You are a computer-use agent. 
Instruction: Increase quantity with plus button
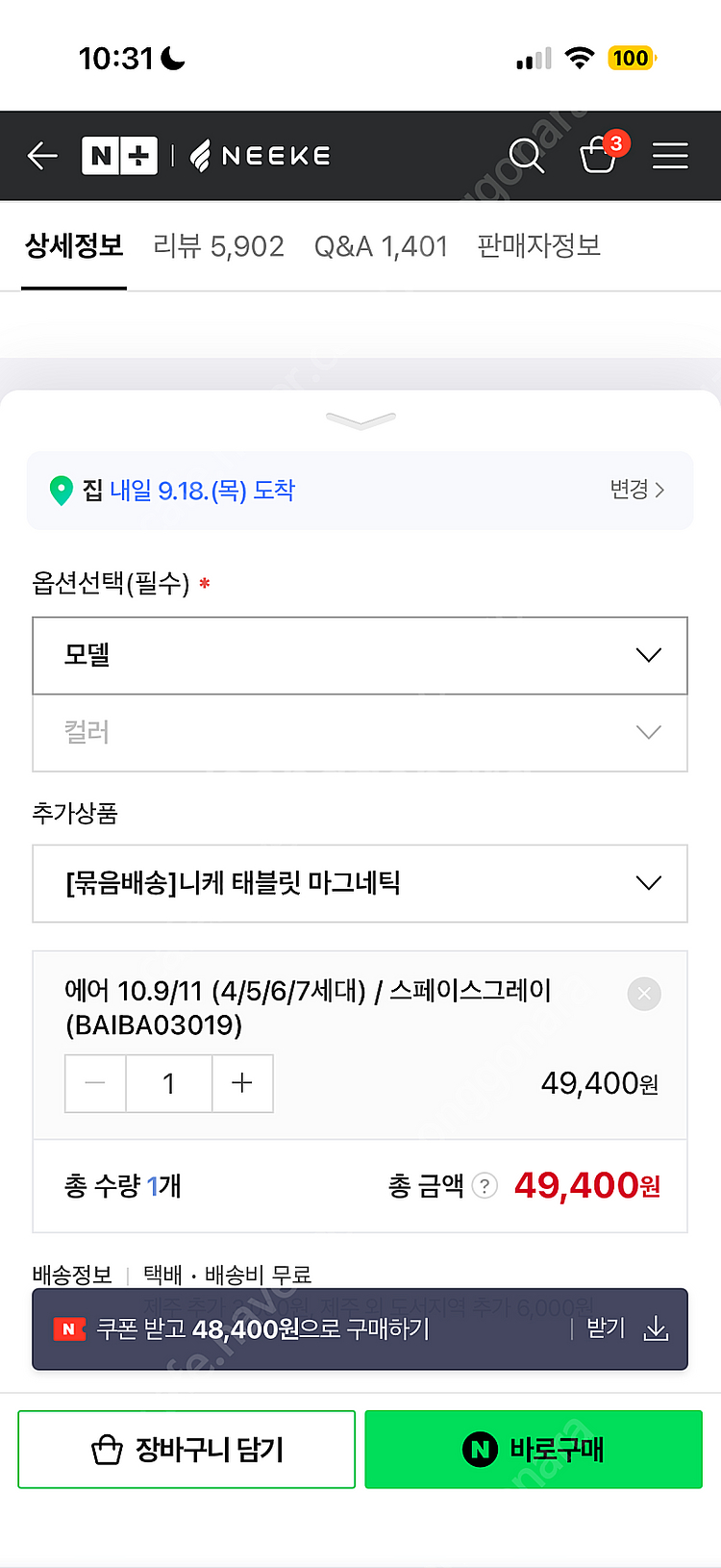coord(242,1083)
